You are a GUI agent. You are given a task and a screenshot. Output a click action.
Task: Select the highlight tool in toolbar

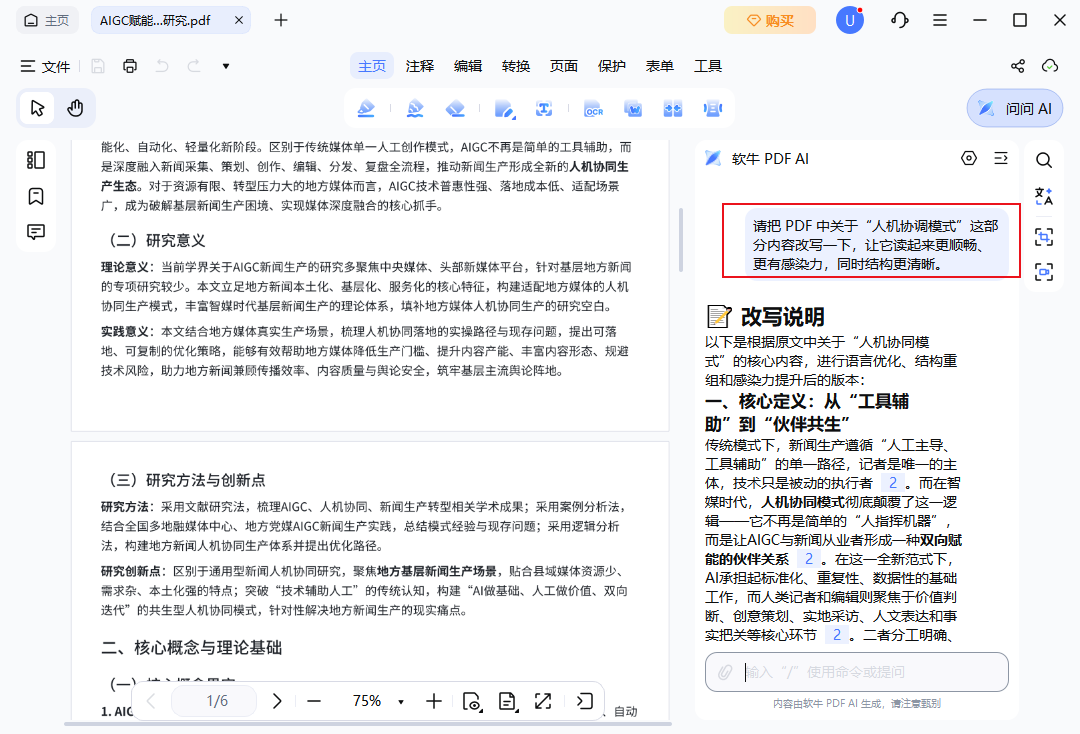tap(366, 108)
